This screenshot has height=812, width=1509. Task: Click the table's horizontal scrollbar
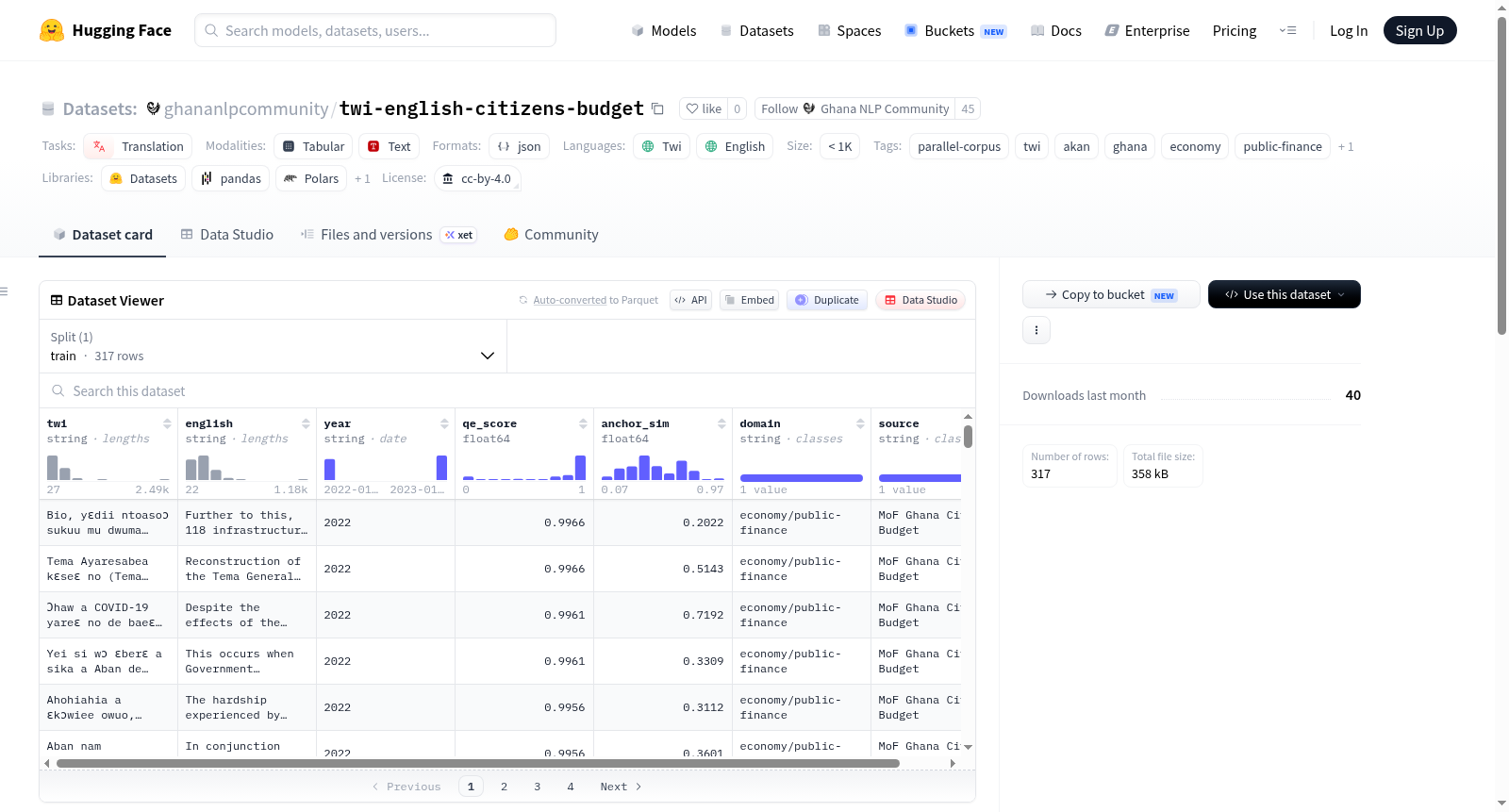tap(478, 763)
